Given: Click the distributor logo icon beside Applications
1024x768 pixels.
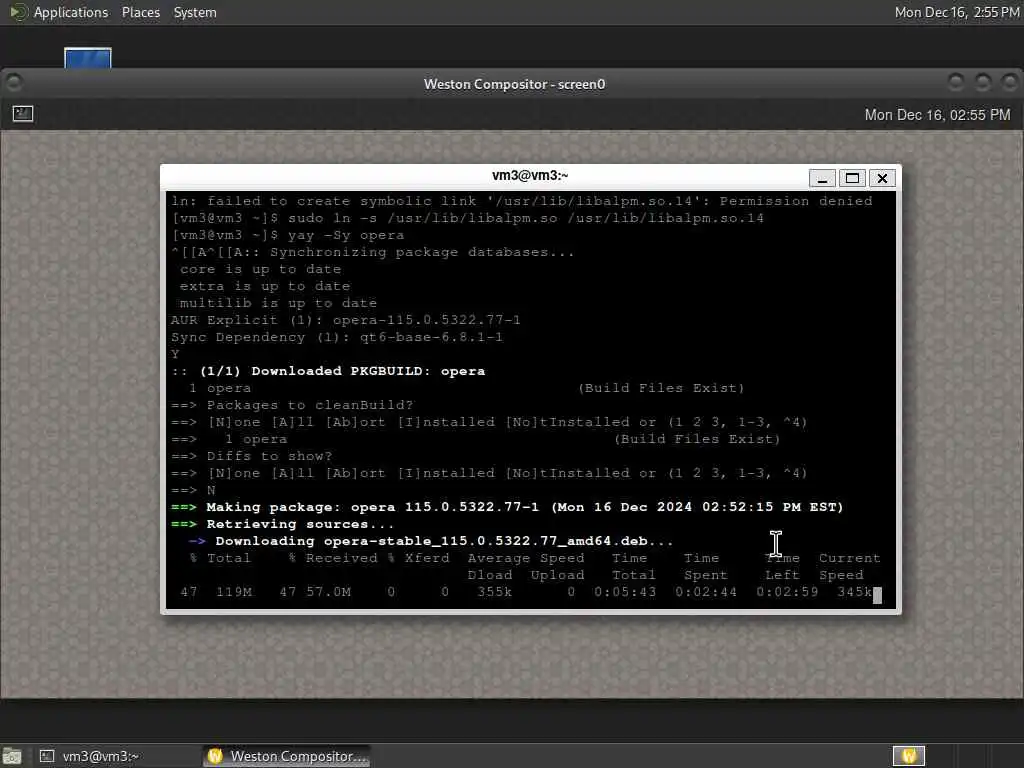Looking at the screenshot, I should pyautogui.click(x=18, y=12).
